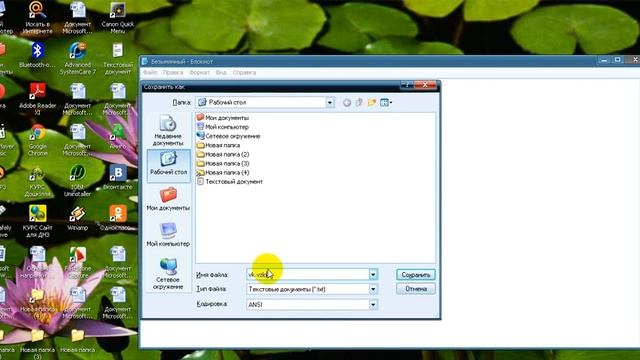Select the Новая папка (3) desktop folder
The image size is (640, 360).
37,344
